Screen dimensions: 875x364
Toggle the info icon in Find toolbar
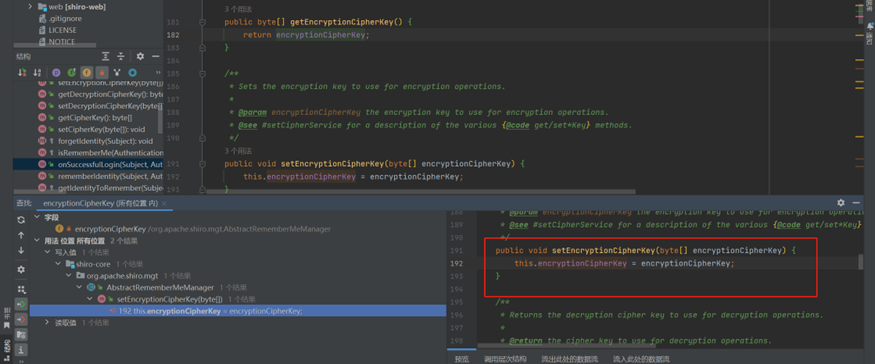[x=21, y=349]
